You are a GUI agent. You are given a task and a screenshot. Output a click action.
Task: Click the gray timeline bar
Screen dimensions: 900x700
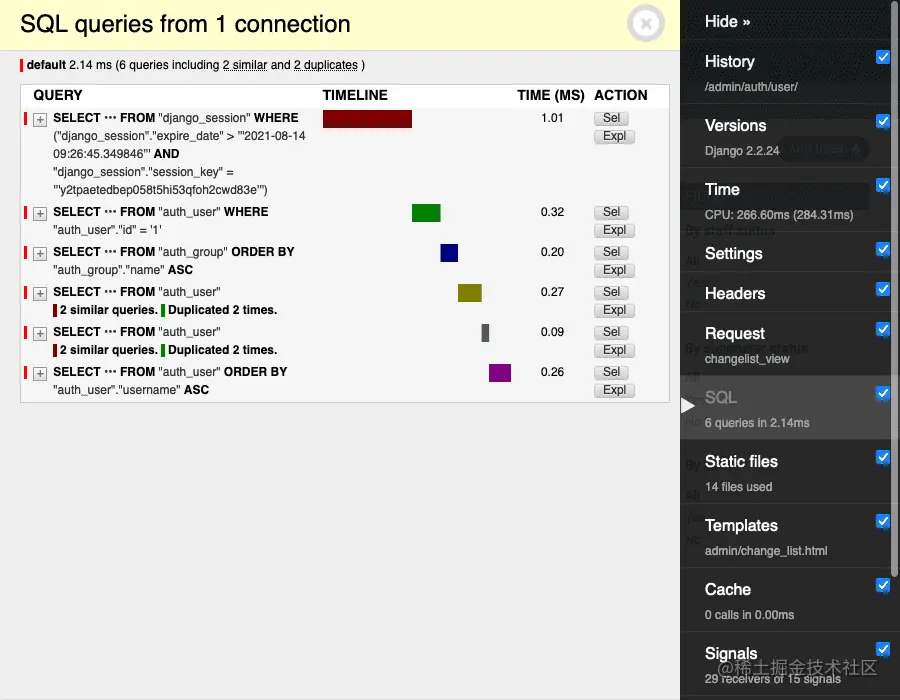[x=485, y=333]
